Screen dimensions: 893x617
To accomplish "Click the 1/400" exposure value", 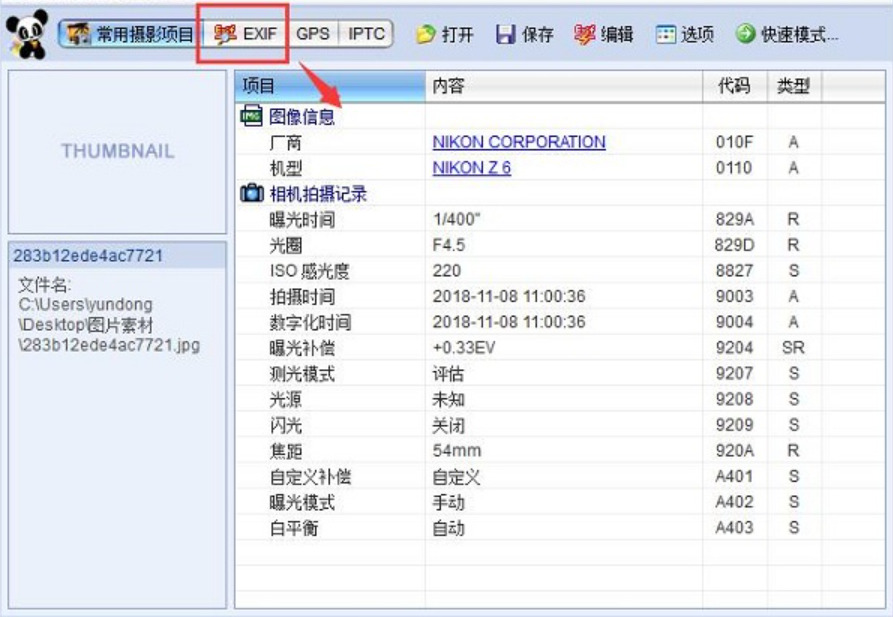I will pos(456,219).
